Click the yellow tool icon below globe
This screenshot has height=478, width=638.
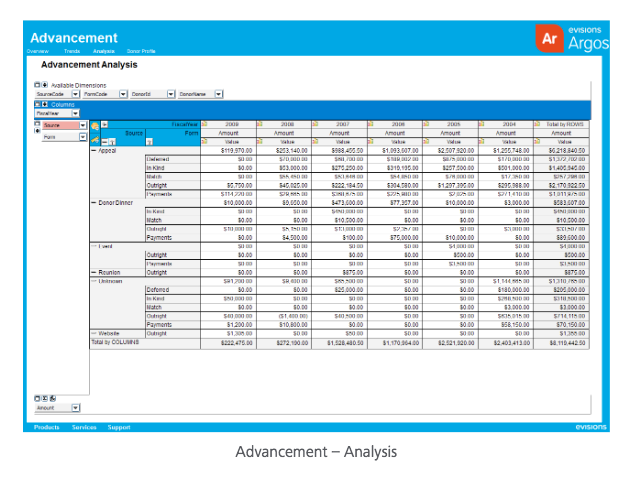click(95, 140)
